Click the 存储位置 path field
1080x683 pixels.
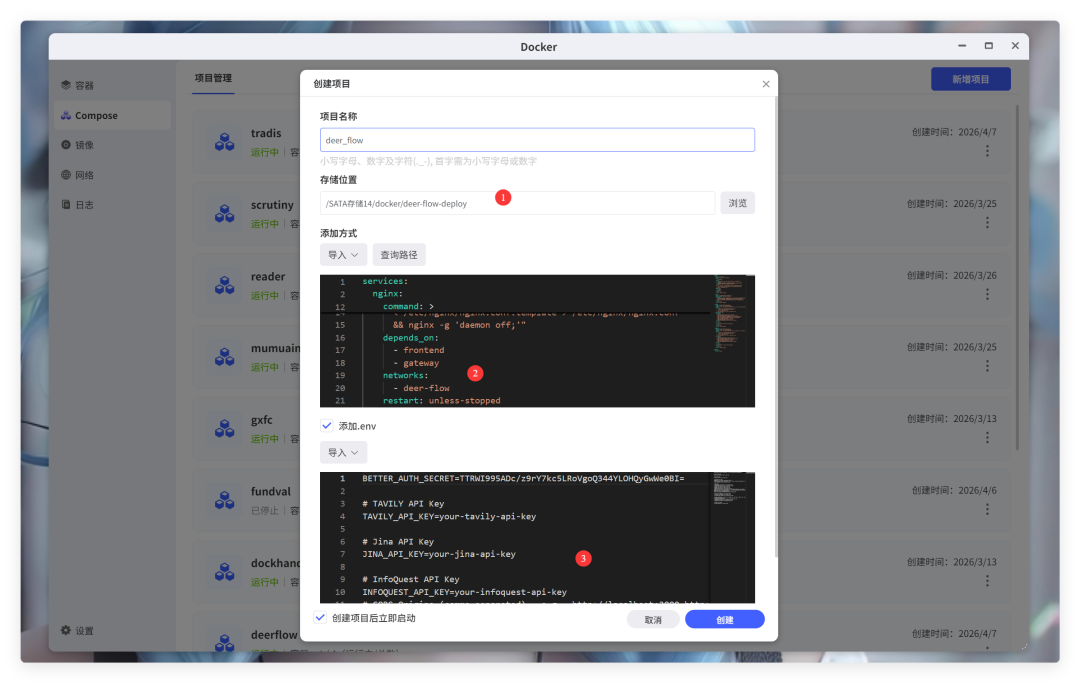pyautogui.click(x=517, y=203)
